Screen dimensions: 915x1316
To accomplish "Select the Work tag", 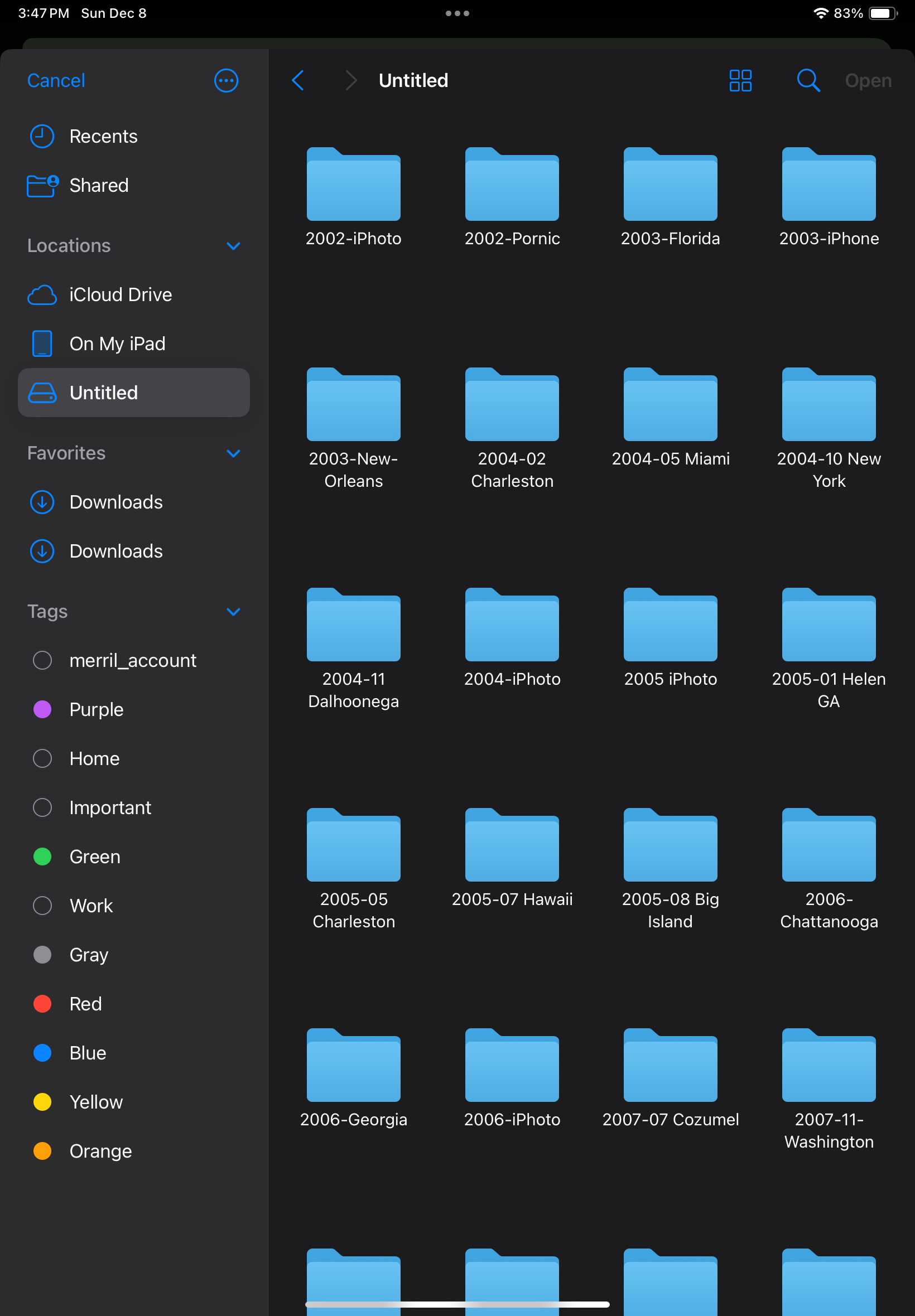I will click(91, 905).
